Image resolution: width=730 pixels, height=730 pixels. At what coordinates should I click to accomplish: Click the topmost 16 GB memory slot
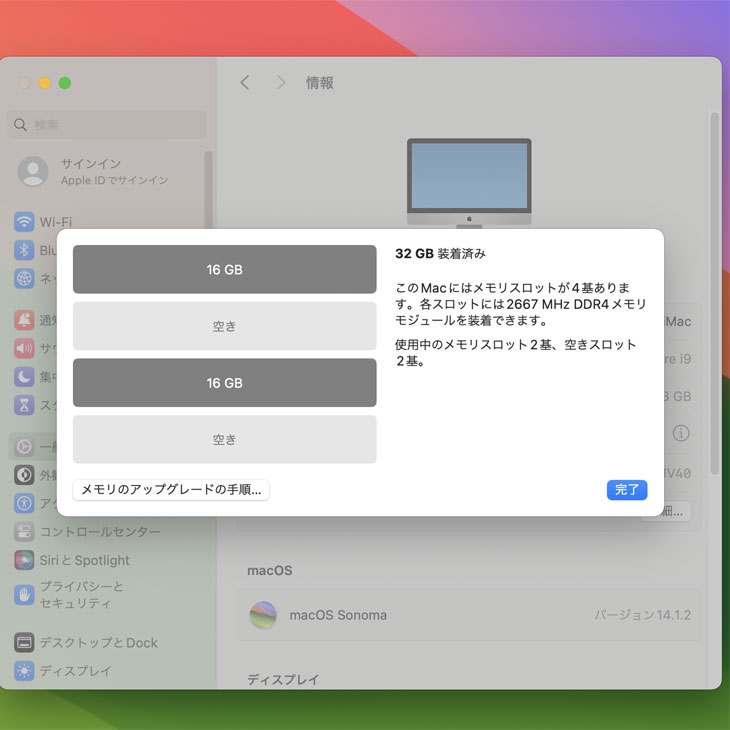coord(224,270)
